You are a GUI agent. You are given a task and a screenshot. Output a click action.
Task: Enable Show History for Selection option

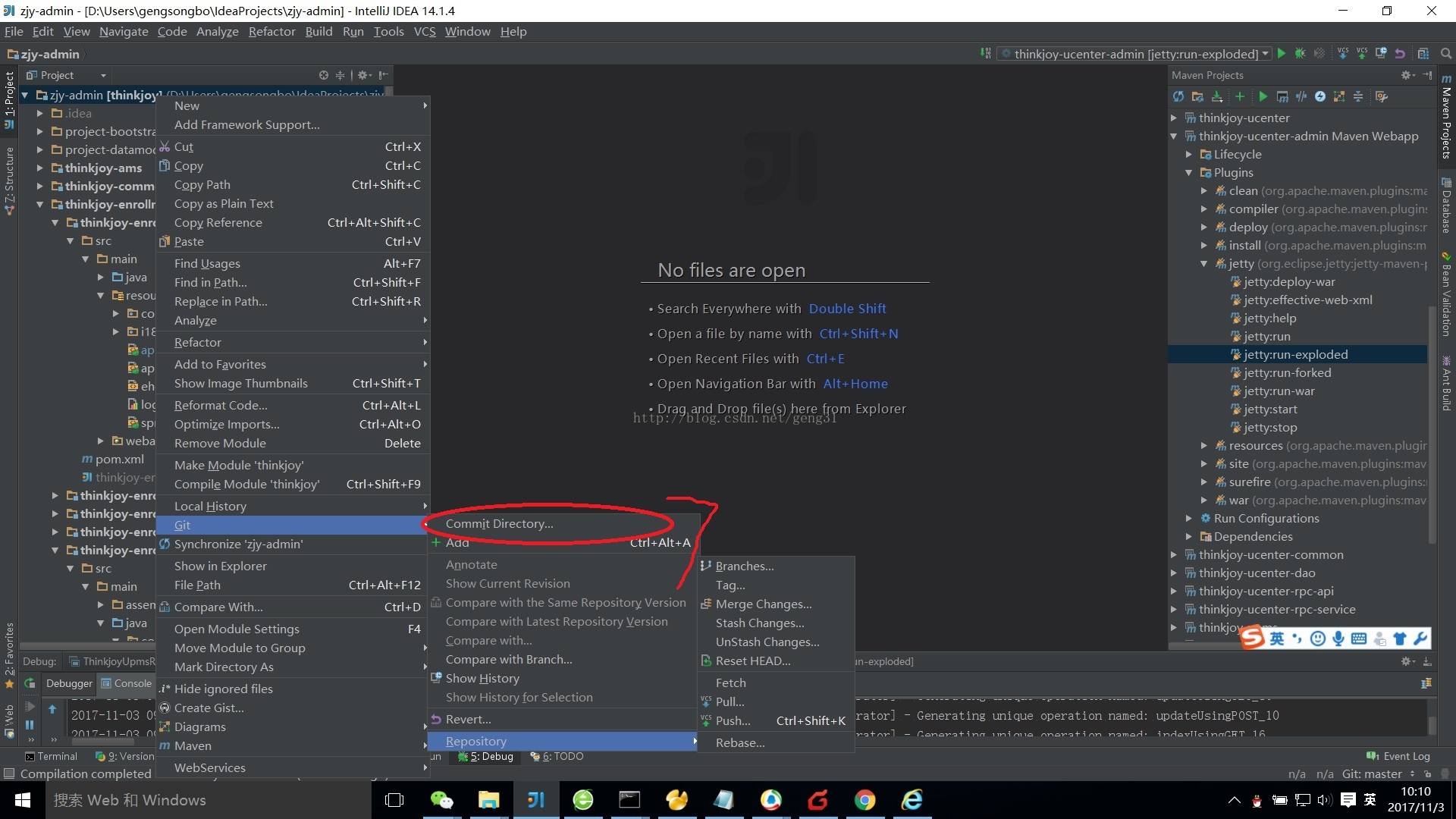coord(519,697)
